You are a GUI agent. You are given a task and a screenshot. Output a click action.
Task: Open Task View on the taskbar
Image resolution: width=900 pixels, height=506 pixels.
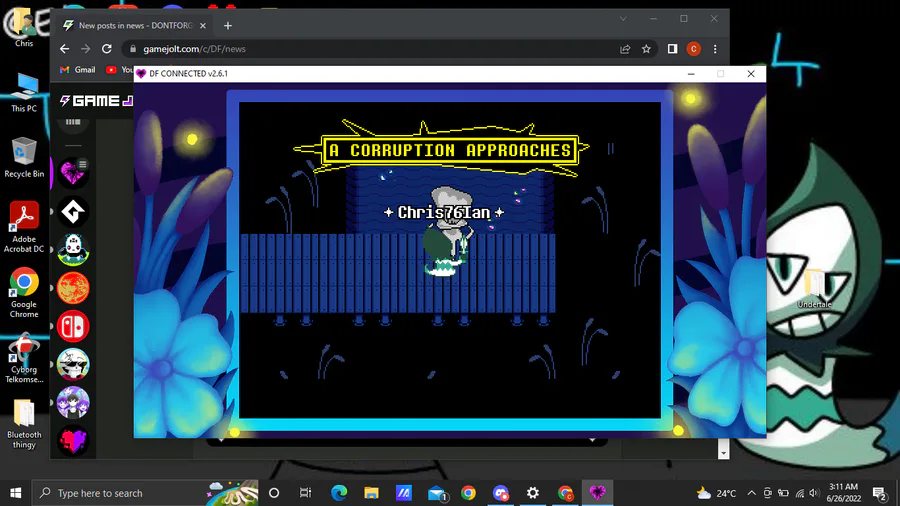305,493
